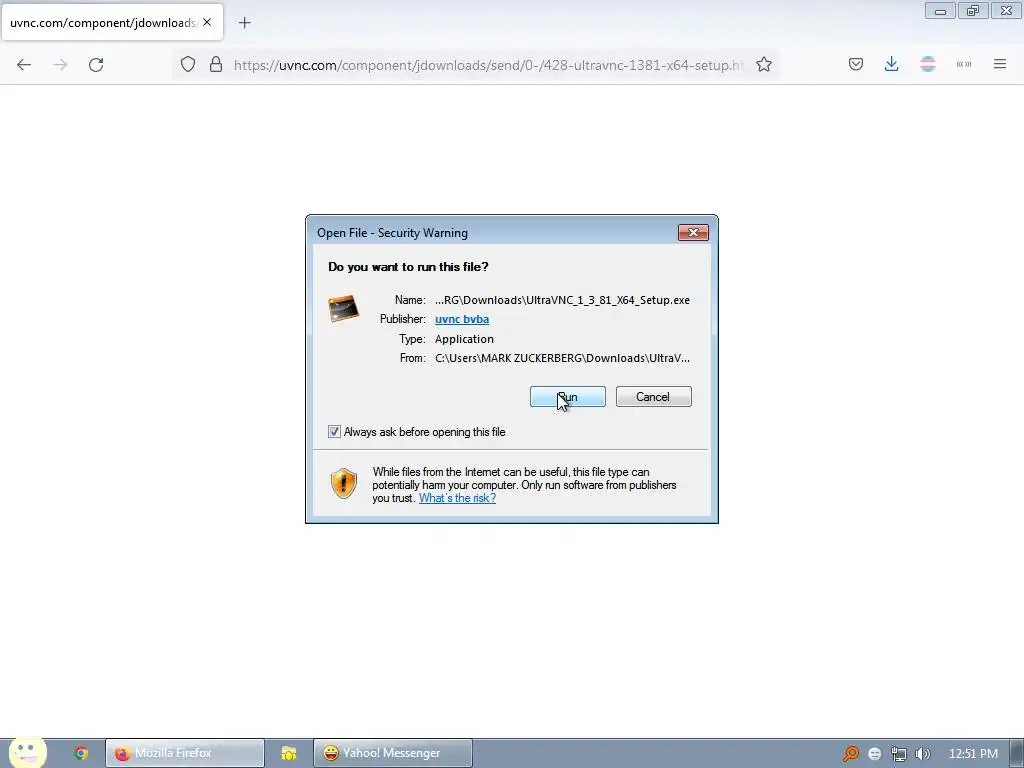1024x768 pixels.
Task: Launch Chrome from the taskbar
Action: 81,753
